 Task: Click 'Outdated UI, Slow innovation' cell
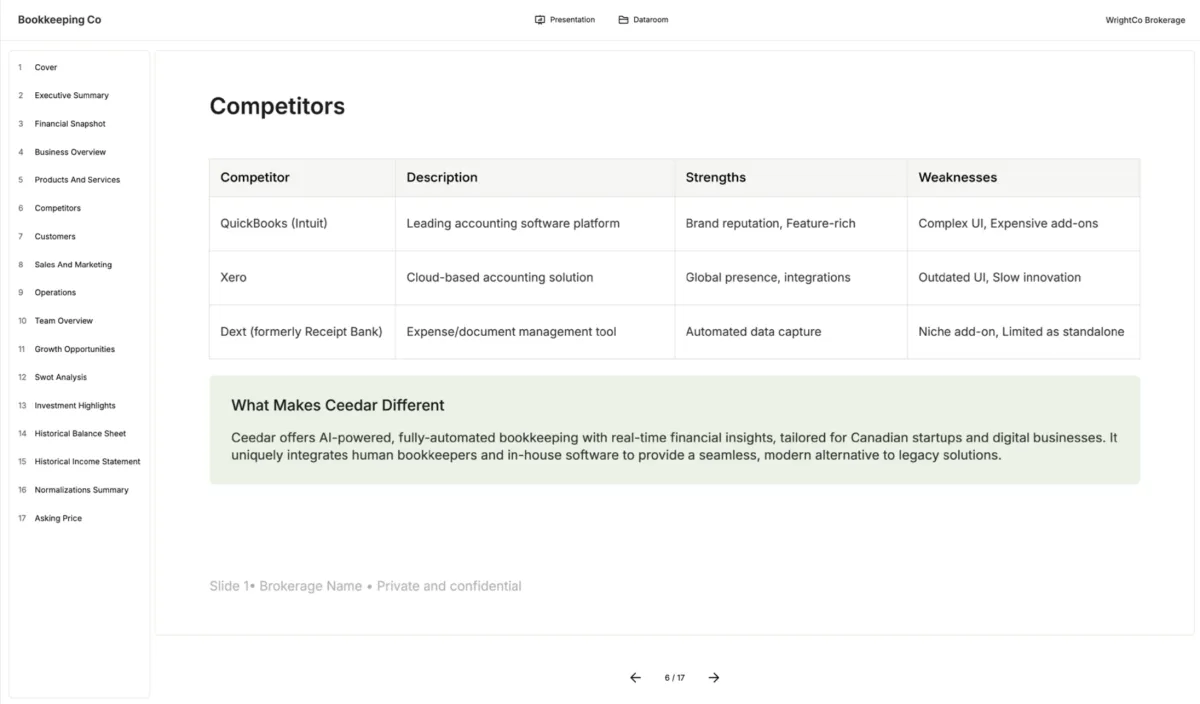click(1023, 277)
